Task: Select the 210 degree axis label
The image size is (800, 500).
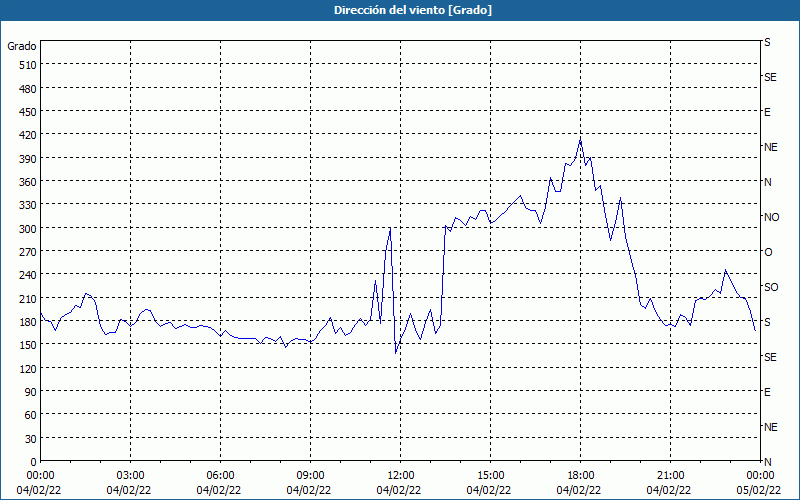Action: coord(28,298)
